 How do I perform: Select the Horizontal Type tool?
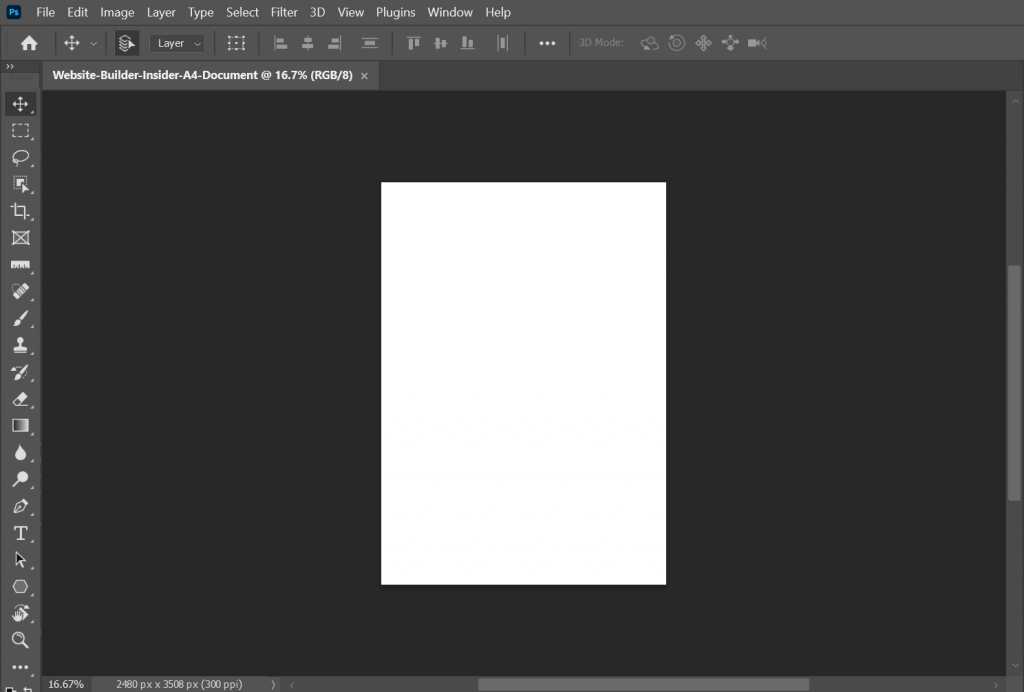click(x=21, y=533)
